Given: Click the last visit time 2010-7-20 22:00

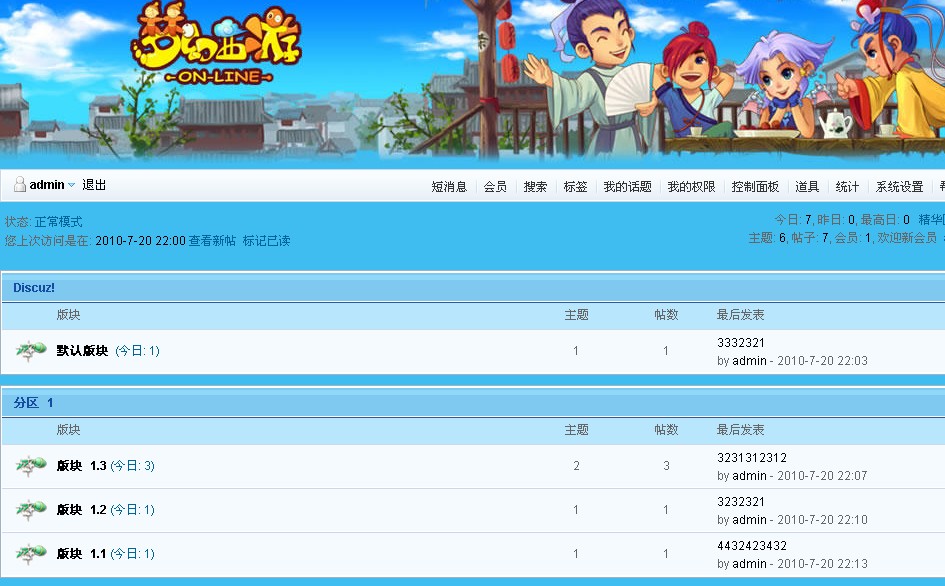Looking at the screenshot, I should click(x=140, y=241).
